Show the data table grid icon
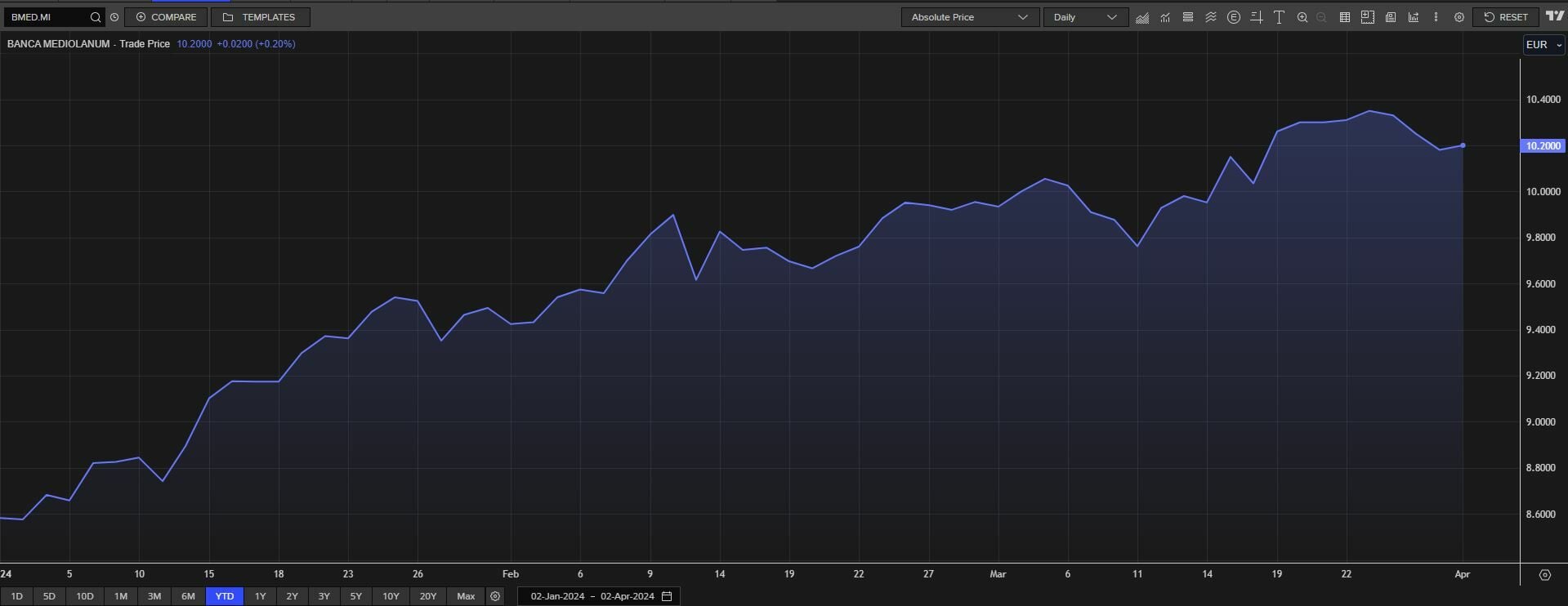The width and height of the screenshot is (1568, 606). 1344,17
